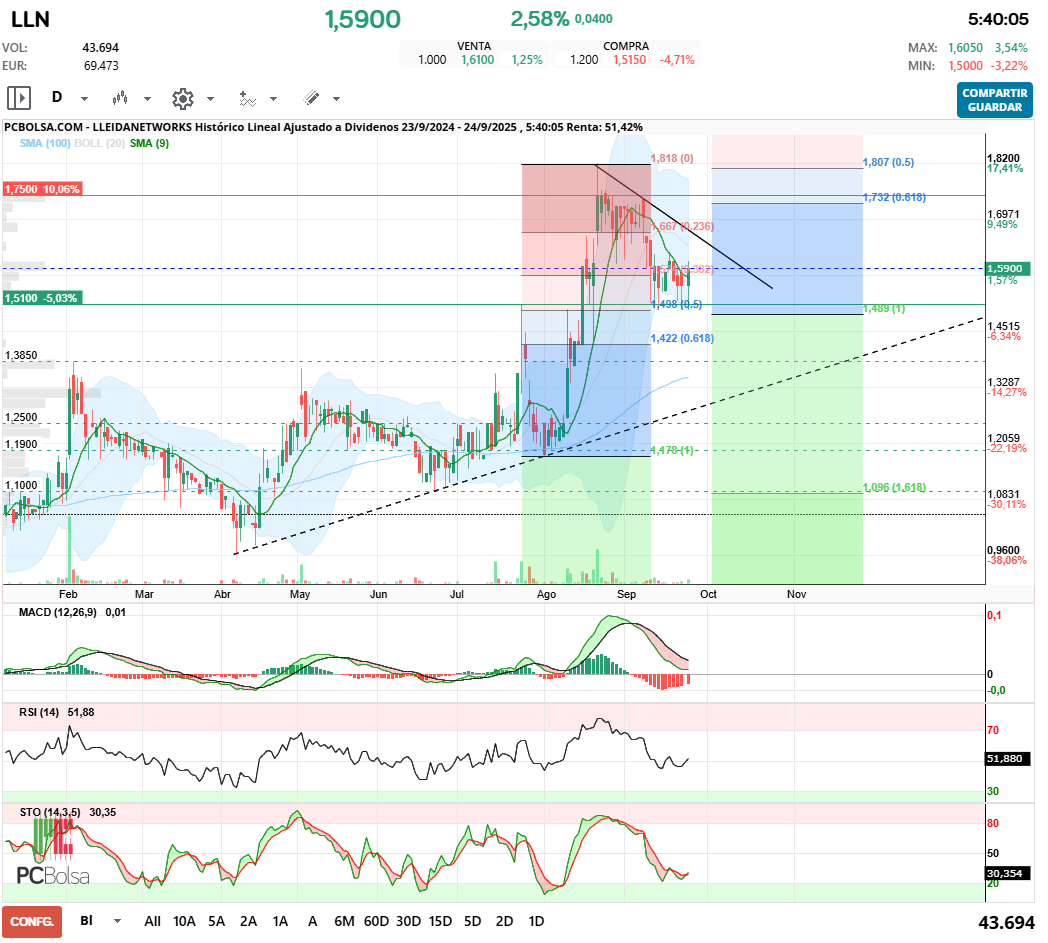
Task: Click the RSI value tag 51,880
Action: coord(1008,759)
